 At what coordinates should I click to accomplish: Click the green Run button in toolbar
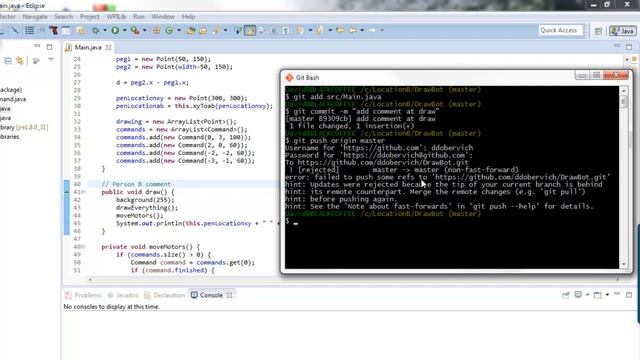[x=115, y=30]
